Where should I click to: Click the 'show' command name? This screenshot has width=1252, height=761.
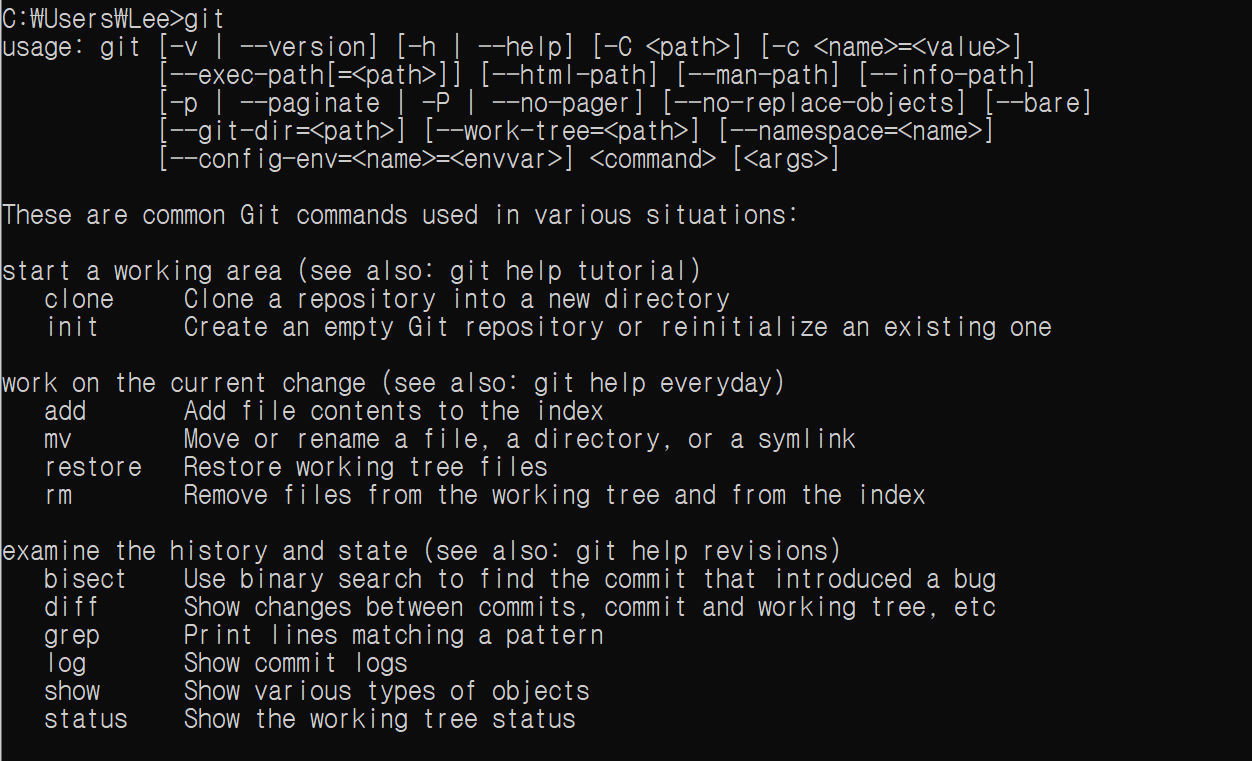72,691
